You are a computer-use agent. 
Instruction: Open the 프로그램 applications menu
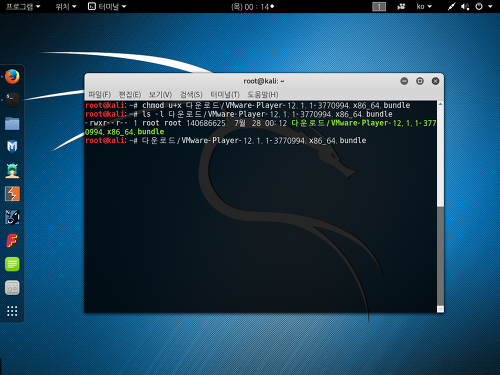(23, 6)
